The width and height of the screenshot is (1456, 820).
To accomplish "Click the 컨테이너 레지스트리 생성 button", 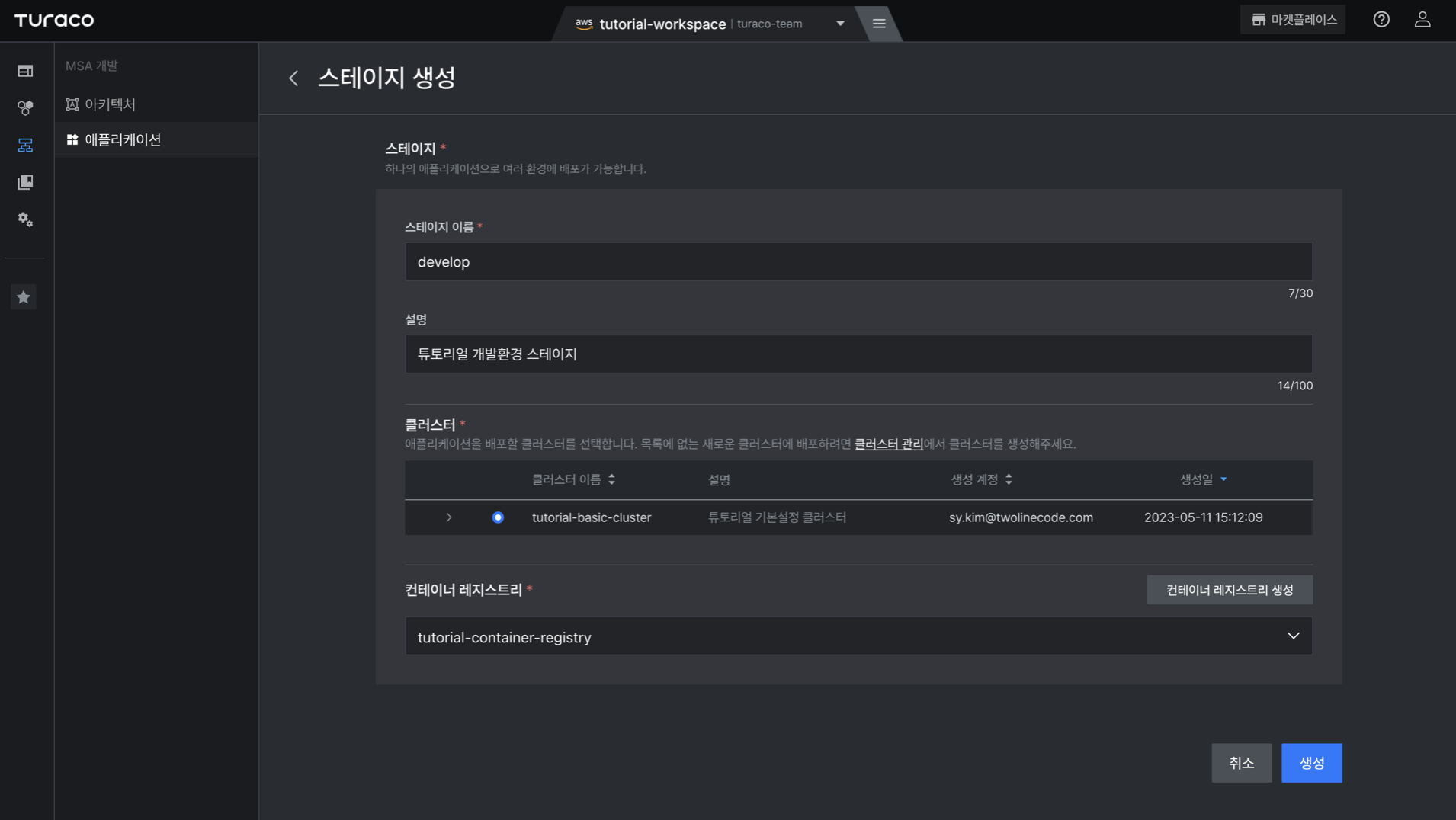I will coord(1230,590).
